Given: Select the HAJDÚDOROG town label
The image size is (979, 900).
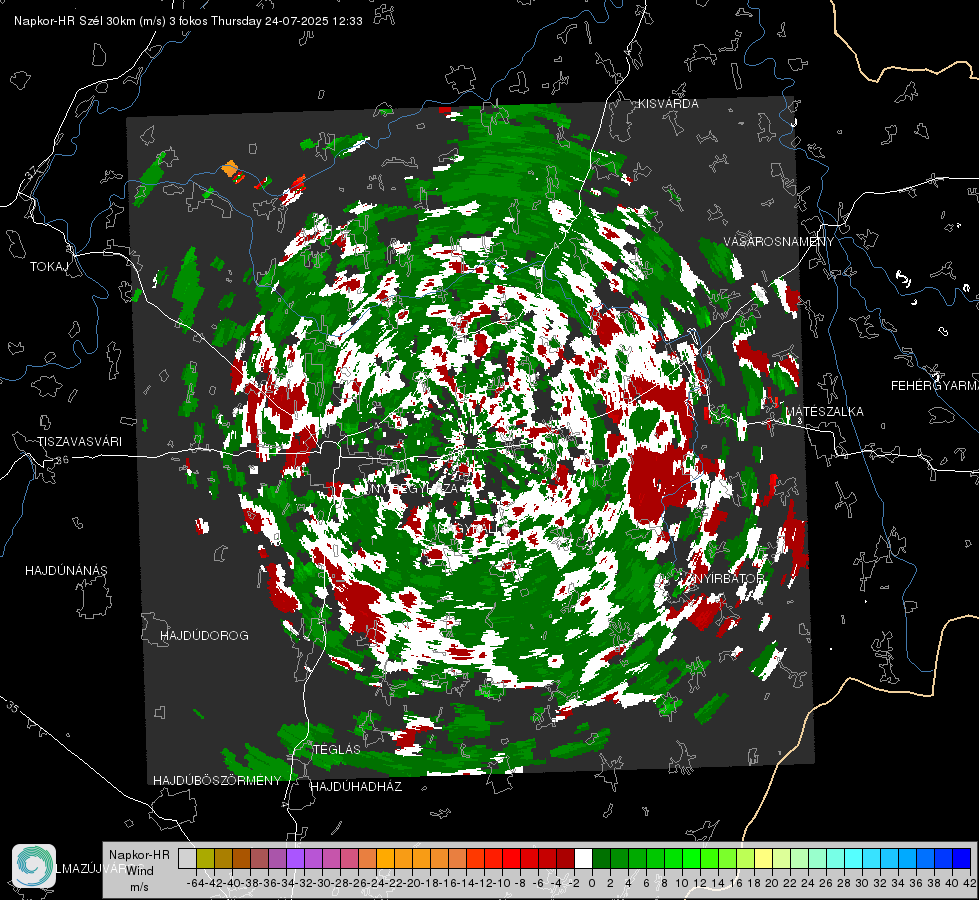Looking at the screenshot, I should click(204, 636).
